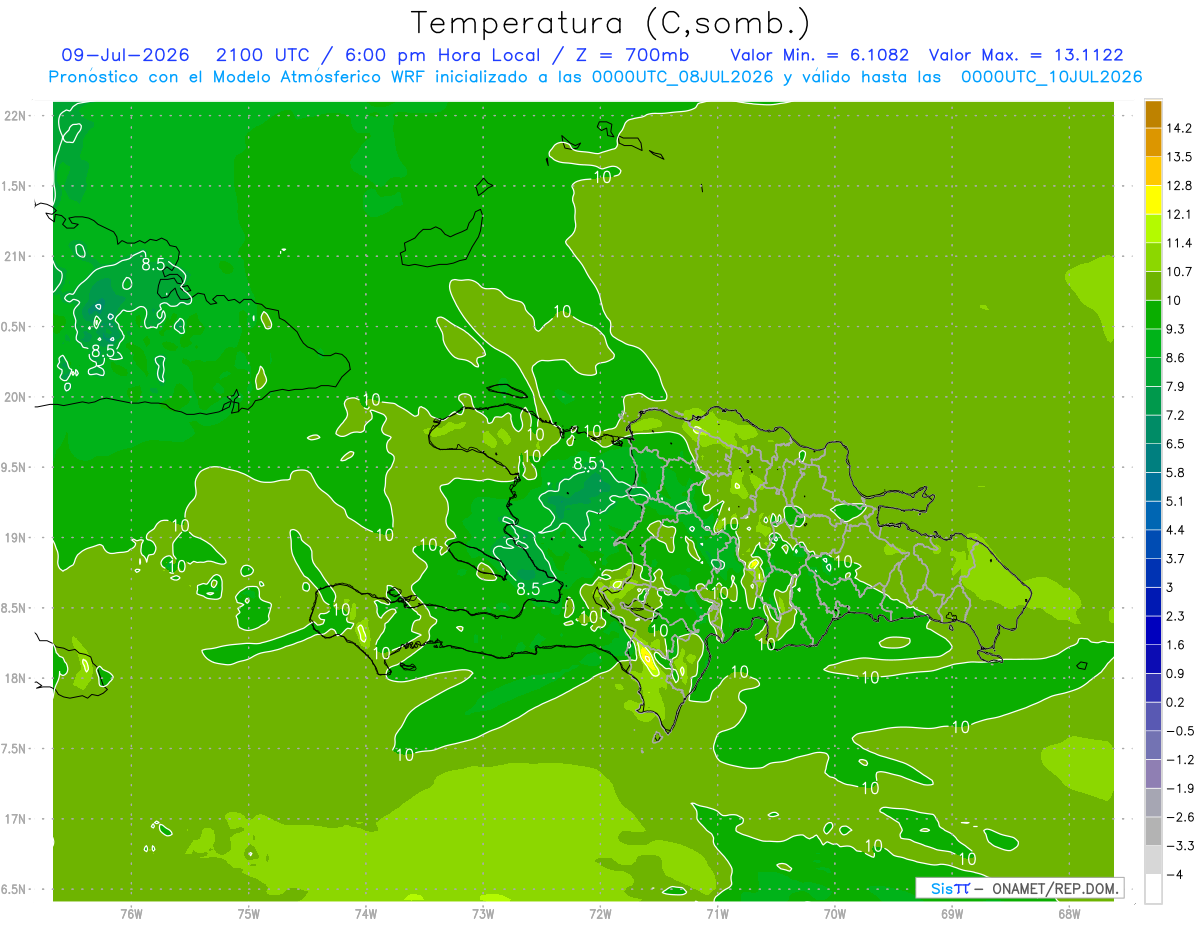Click the title 'Temperatura (C,somb.)'
Image resolution: width=1200 pixels, height=927 pixels.
610,22
